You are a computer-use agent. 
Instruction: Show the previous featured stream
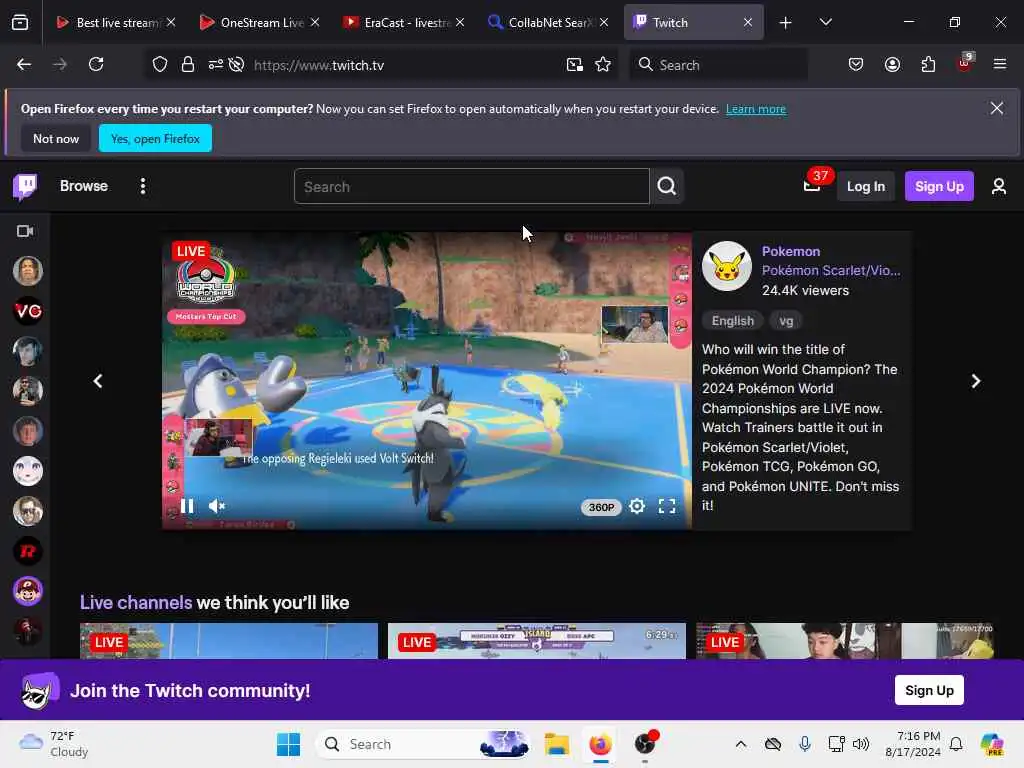pos(98,381)
